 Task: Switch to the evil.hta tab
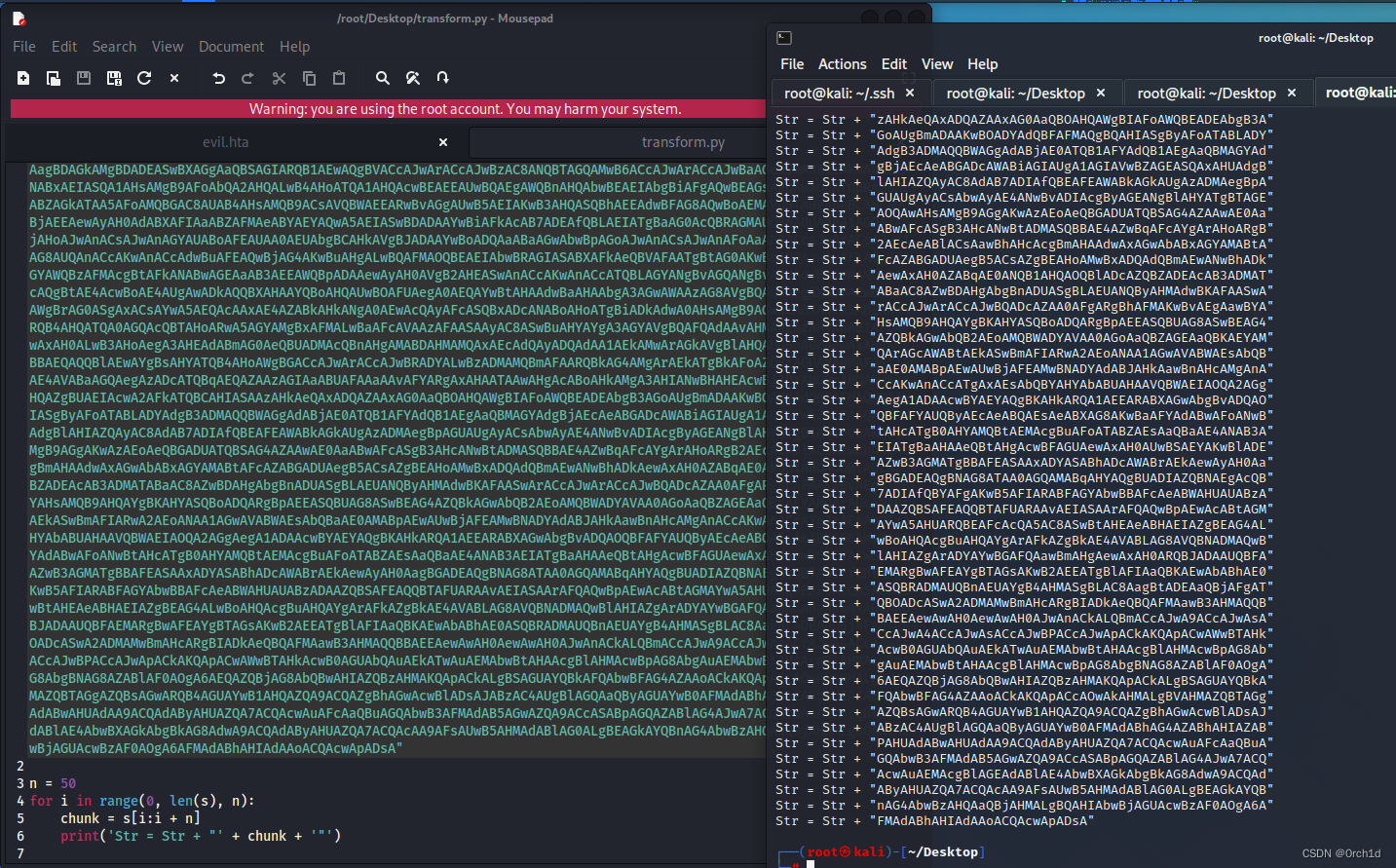(226, 142)
